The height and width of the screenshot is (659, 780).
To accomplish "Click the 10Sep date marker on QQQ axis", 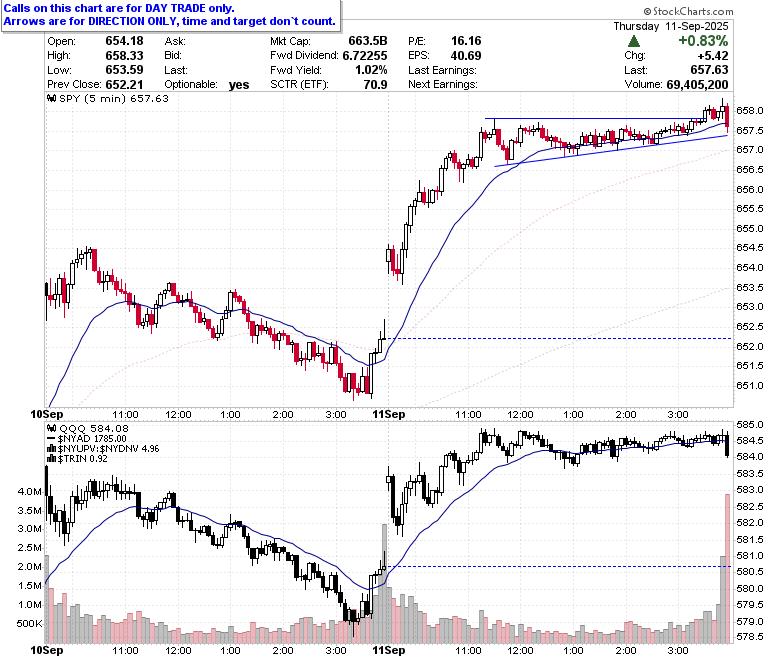I will [x=47, y=650].
